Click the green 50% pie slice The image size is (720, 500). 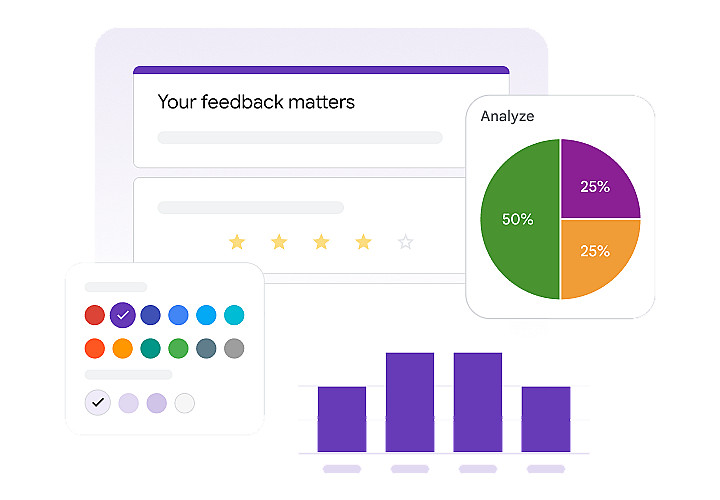[518, 220]
